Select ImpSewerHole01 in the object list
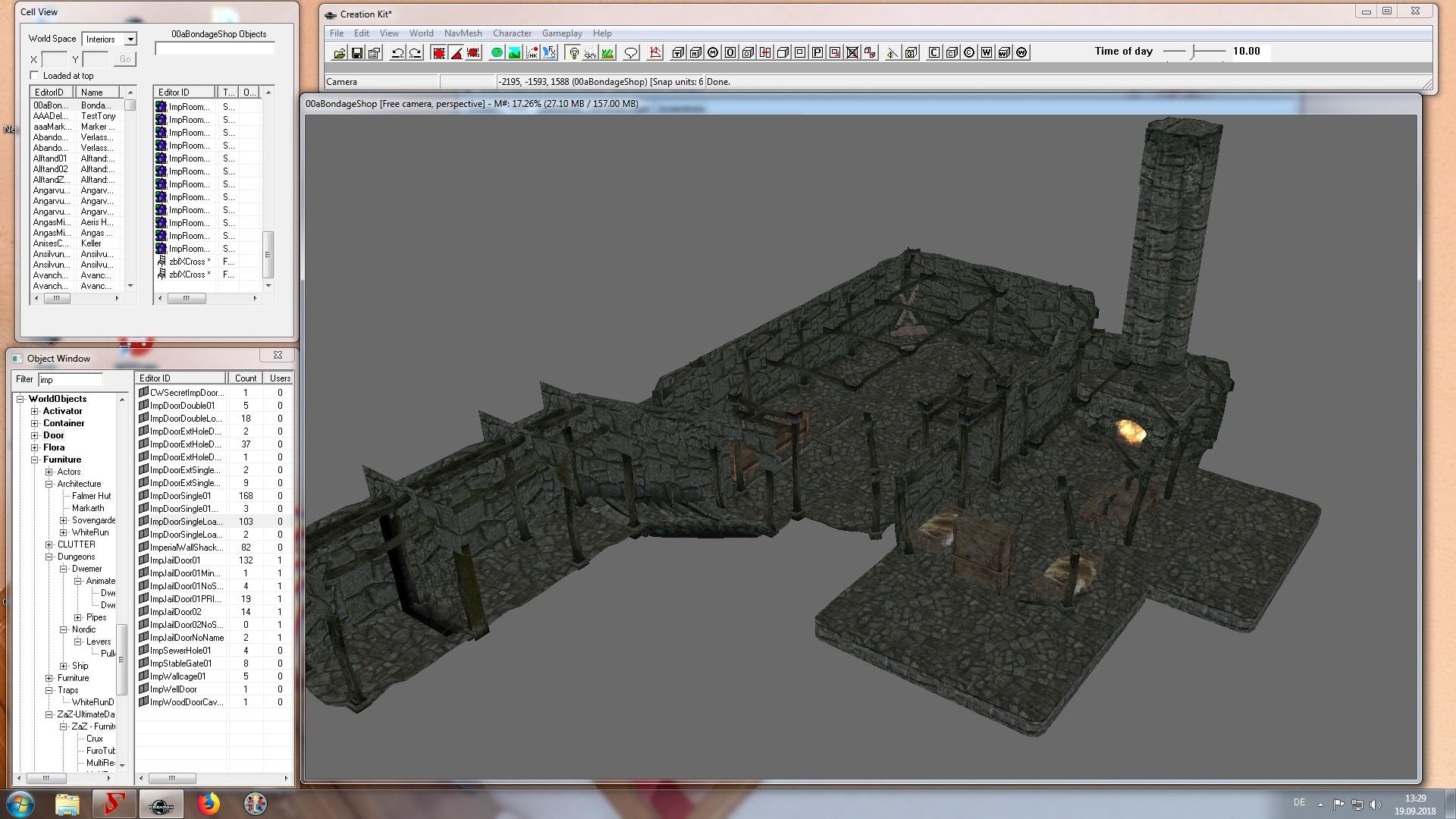Viewport: 1456px width, 819px height. click(180, 651)
